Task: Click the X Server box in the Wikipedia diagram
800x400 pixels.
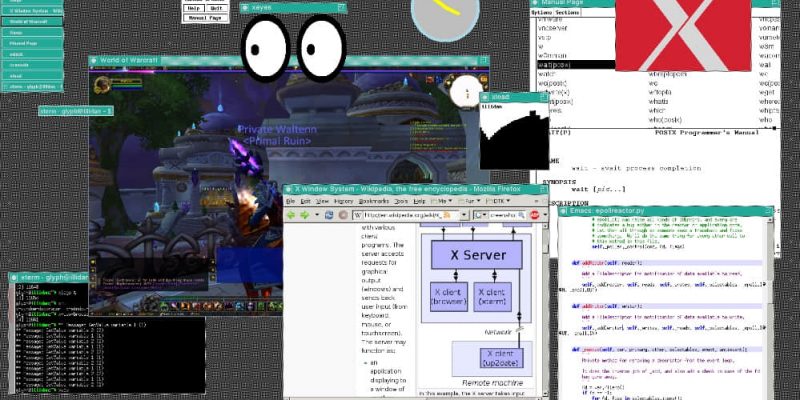Action: [477, 255]
